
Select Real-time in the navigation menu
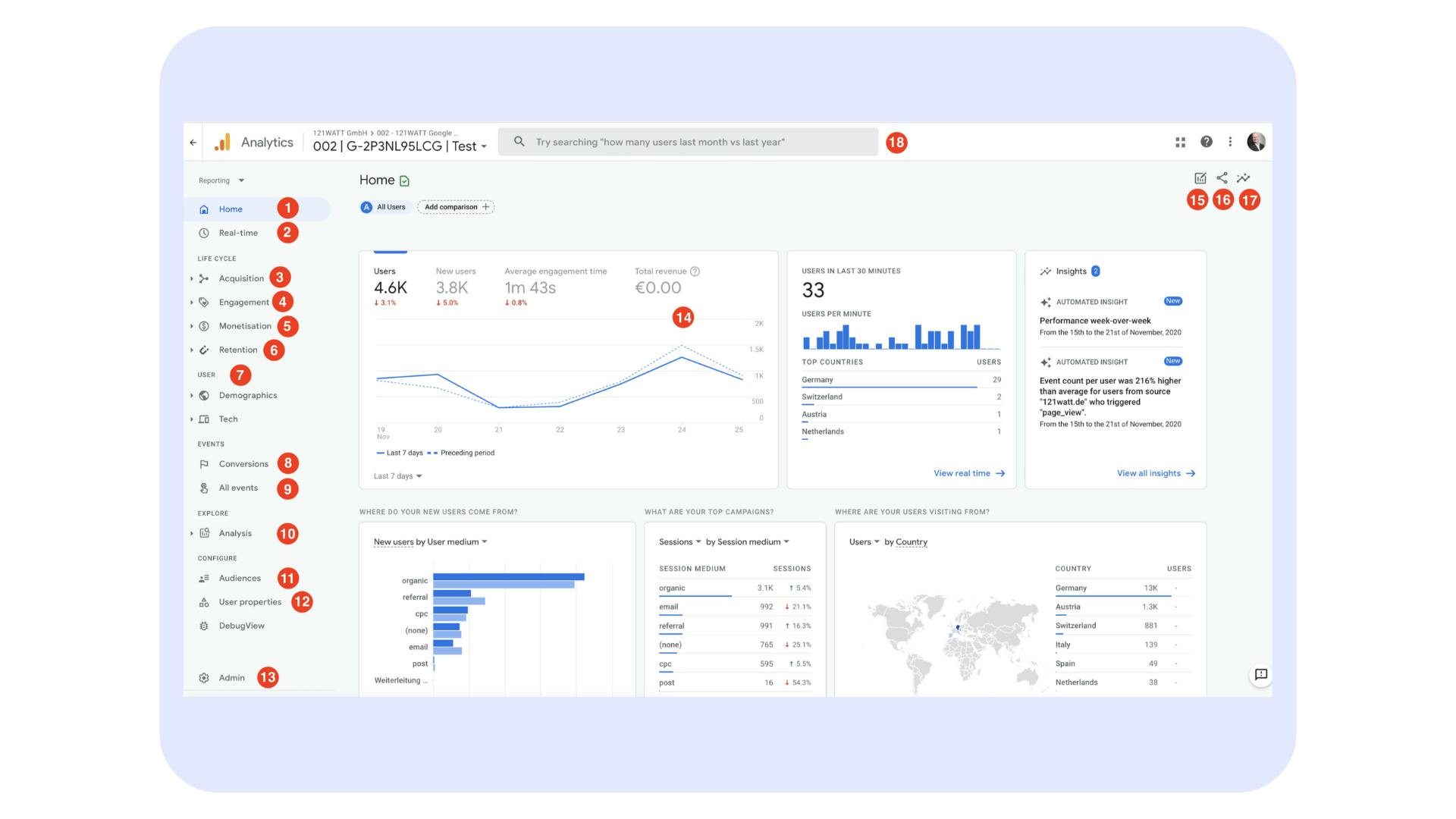239,233
